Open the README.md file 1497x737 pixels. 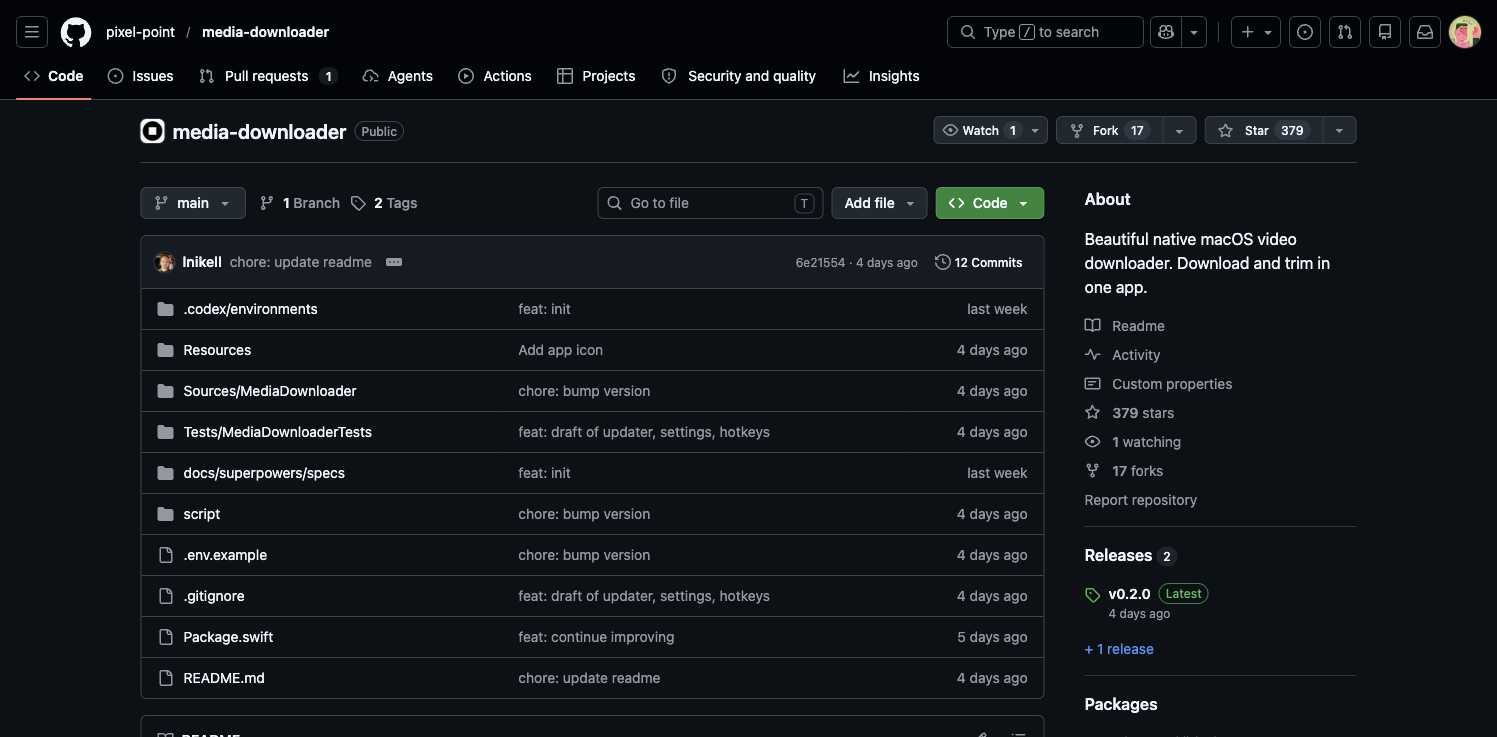point(224,678)
